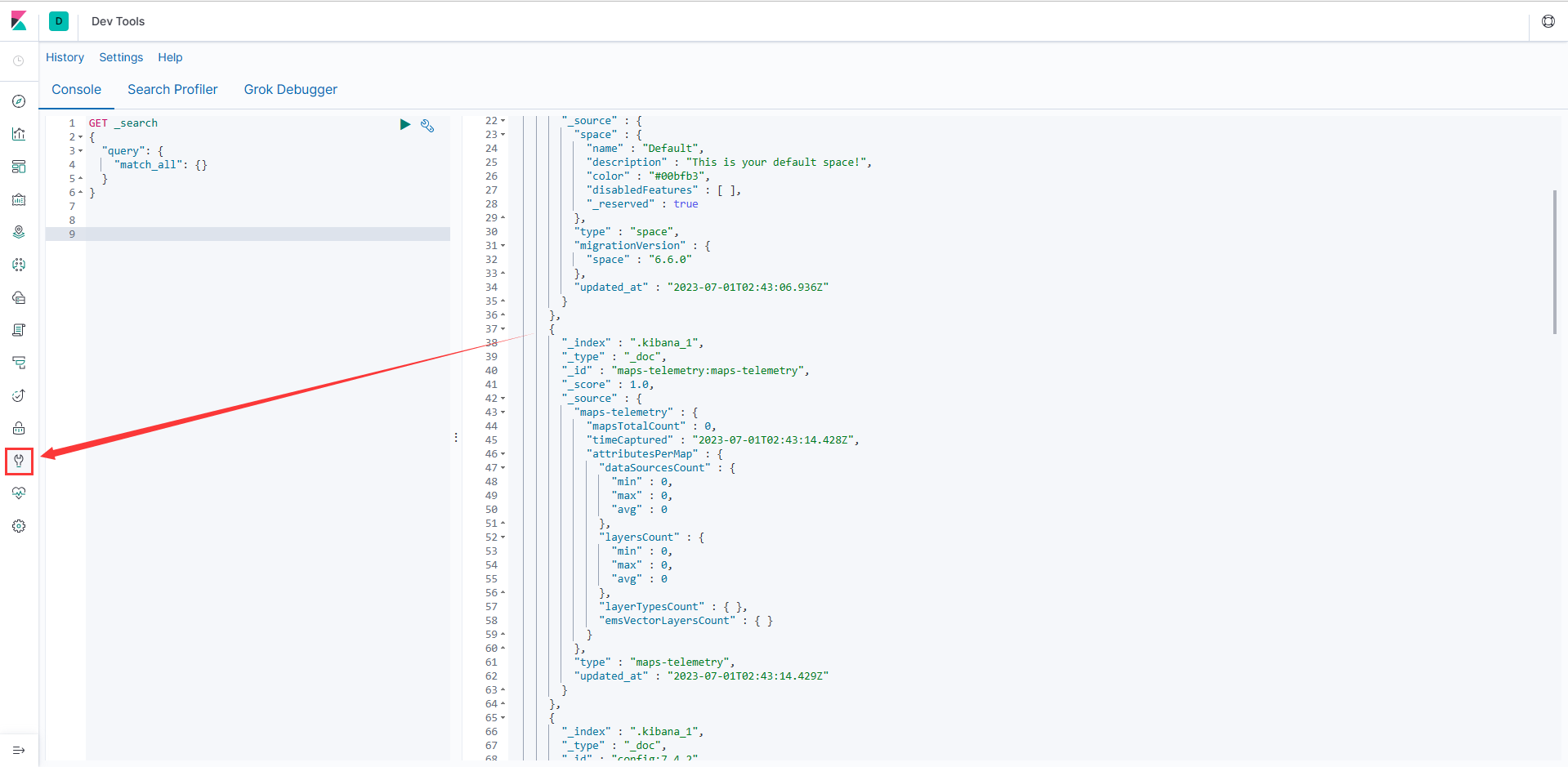Viewport: 1568px width, 767px height.
Task: Open SIEM lock icon in sidebar
Action: [19, 428]
